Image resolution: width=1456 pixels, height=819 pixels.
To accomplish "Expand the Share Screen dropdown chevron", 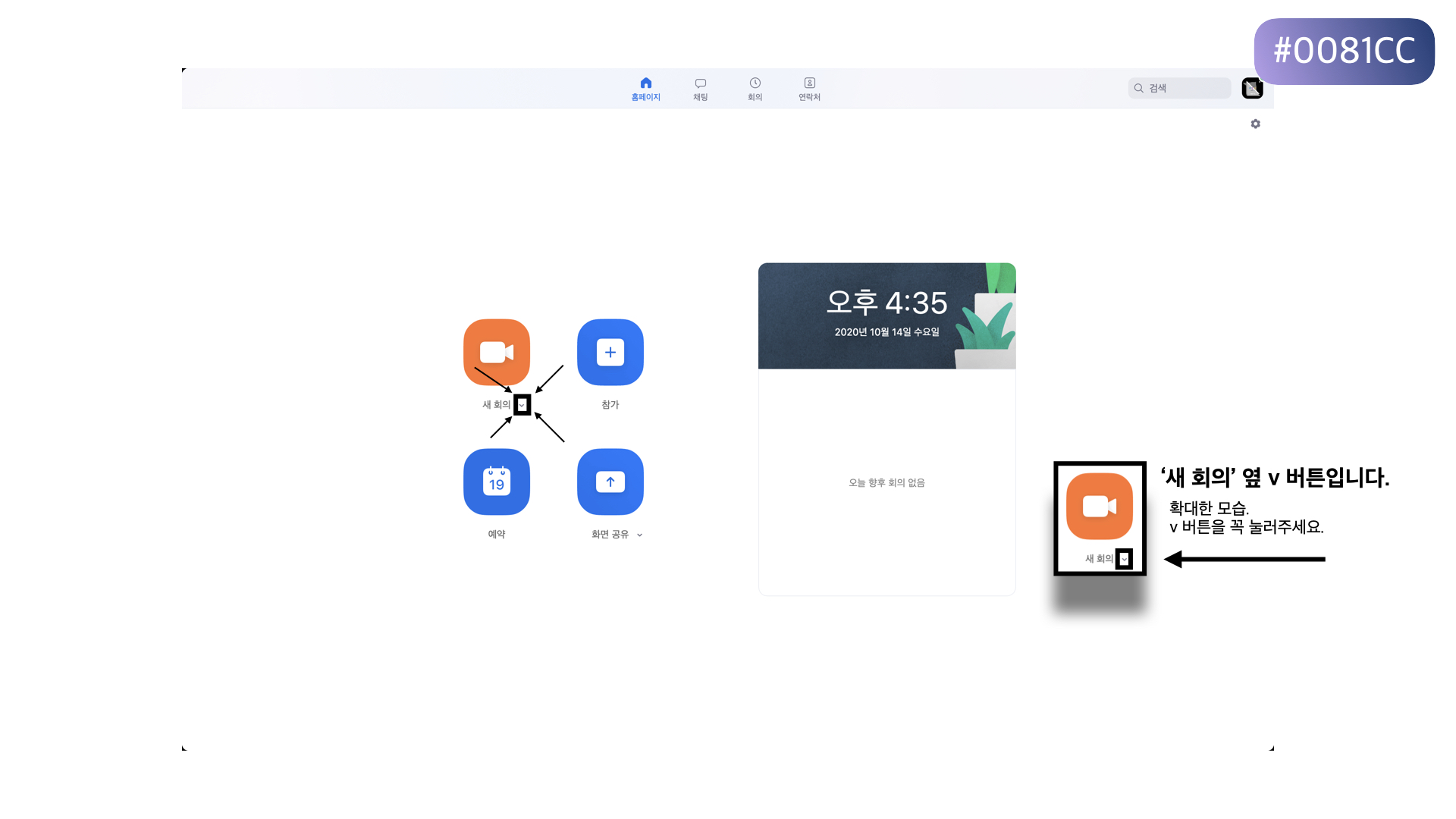I will pos(639,535).
